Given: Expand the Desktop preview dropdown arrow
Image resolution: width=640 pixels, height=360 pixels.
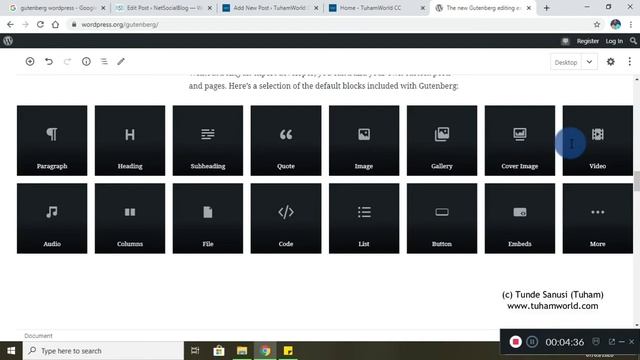Looking at the screenshot, I should click(x=589, y=62).
